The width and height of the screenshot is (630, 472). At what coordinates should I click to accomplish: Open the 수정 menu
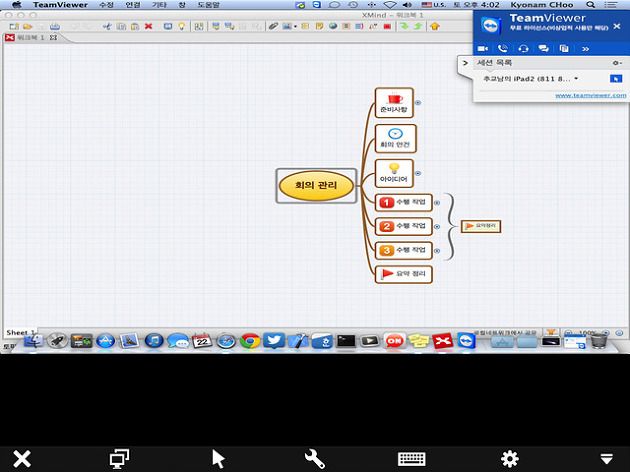click(x=106, y=5)
